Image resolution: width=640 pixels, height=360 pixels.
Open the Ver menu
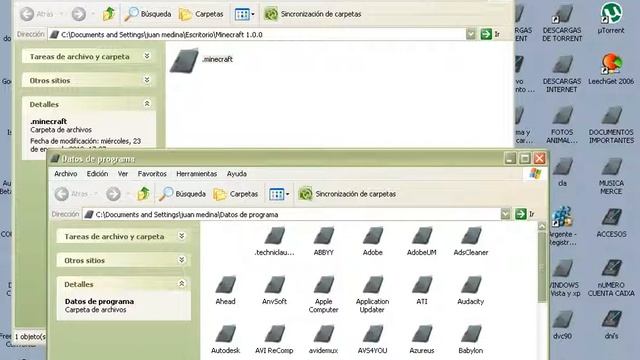coord(123,174)
